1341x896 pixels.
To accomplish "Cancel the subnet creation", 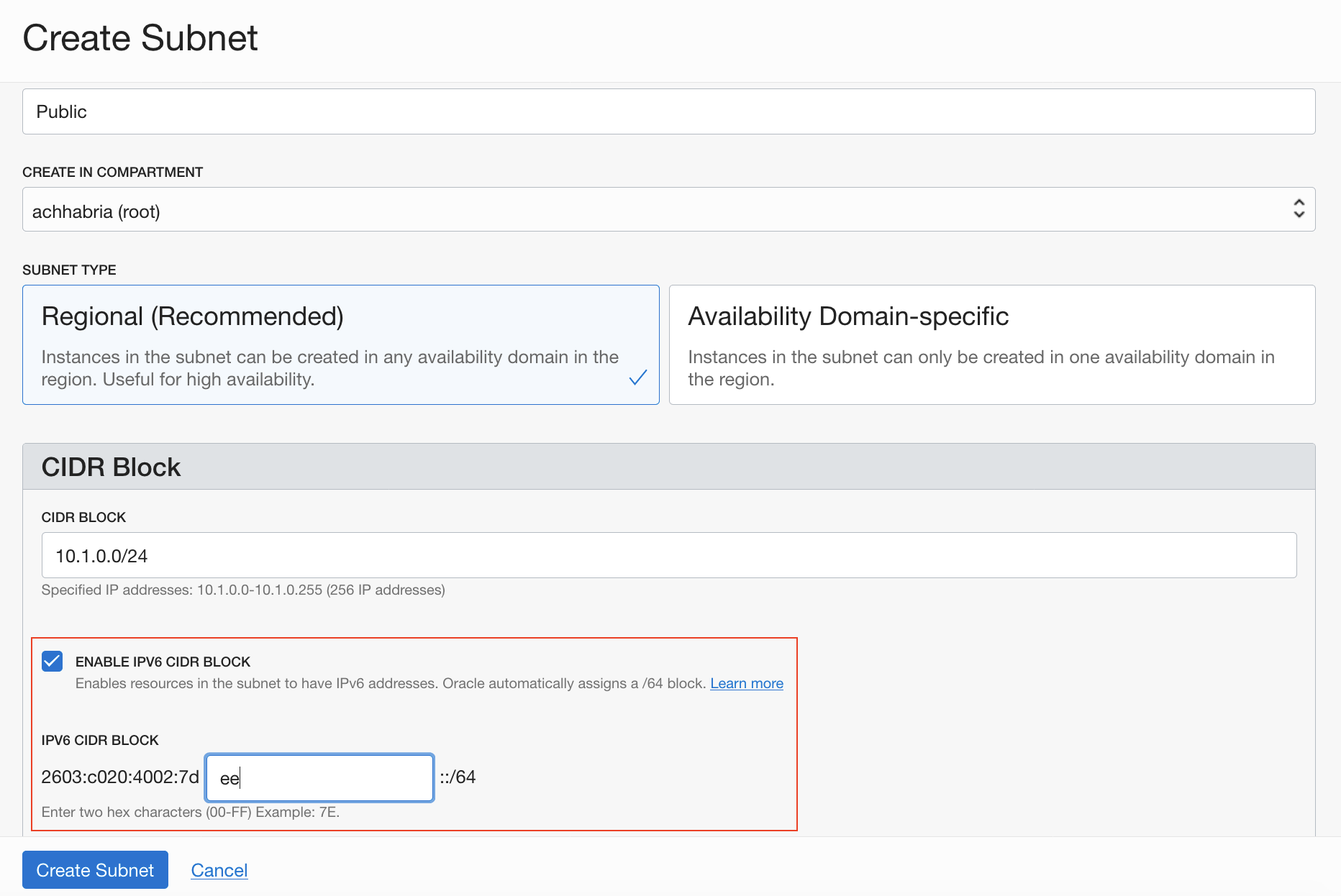I will 219,870.
